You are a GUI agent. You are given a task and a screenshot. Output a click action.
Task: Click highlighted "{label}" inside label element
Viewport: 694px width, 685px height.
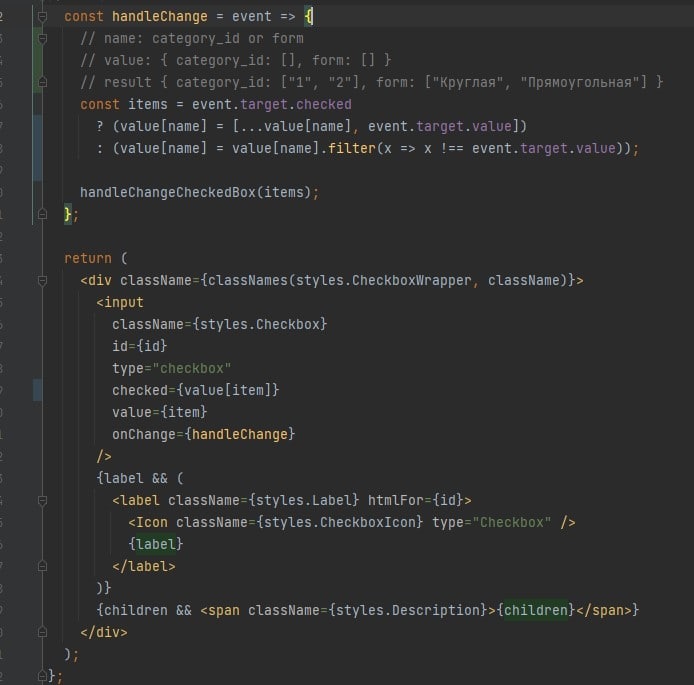click(x=156, y=544)
